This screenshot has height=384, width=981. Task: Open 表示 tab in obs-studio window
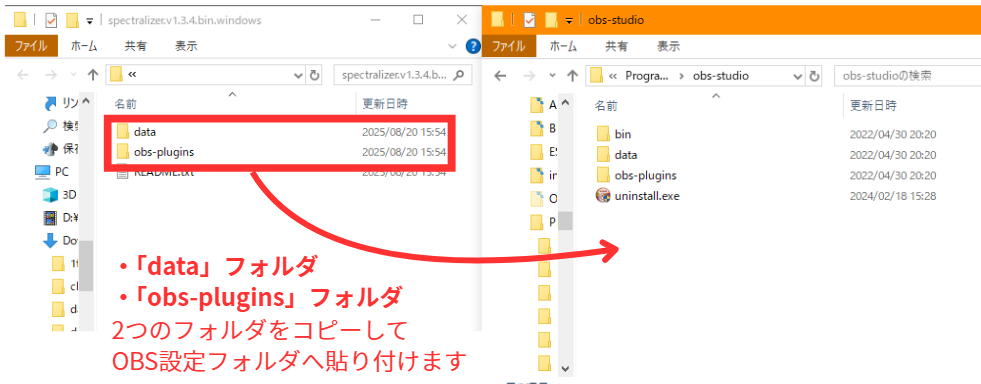[x=668, y=46]
